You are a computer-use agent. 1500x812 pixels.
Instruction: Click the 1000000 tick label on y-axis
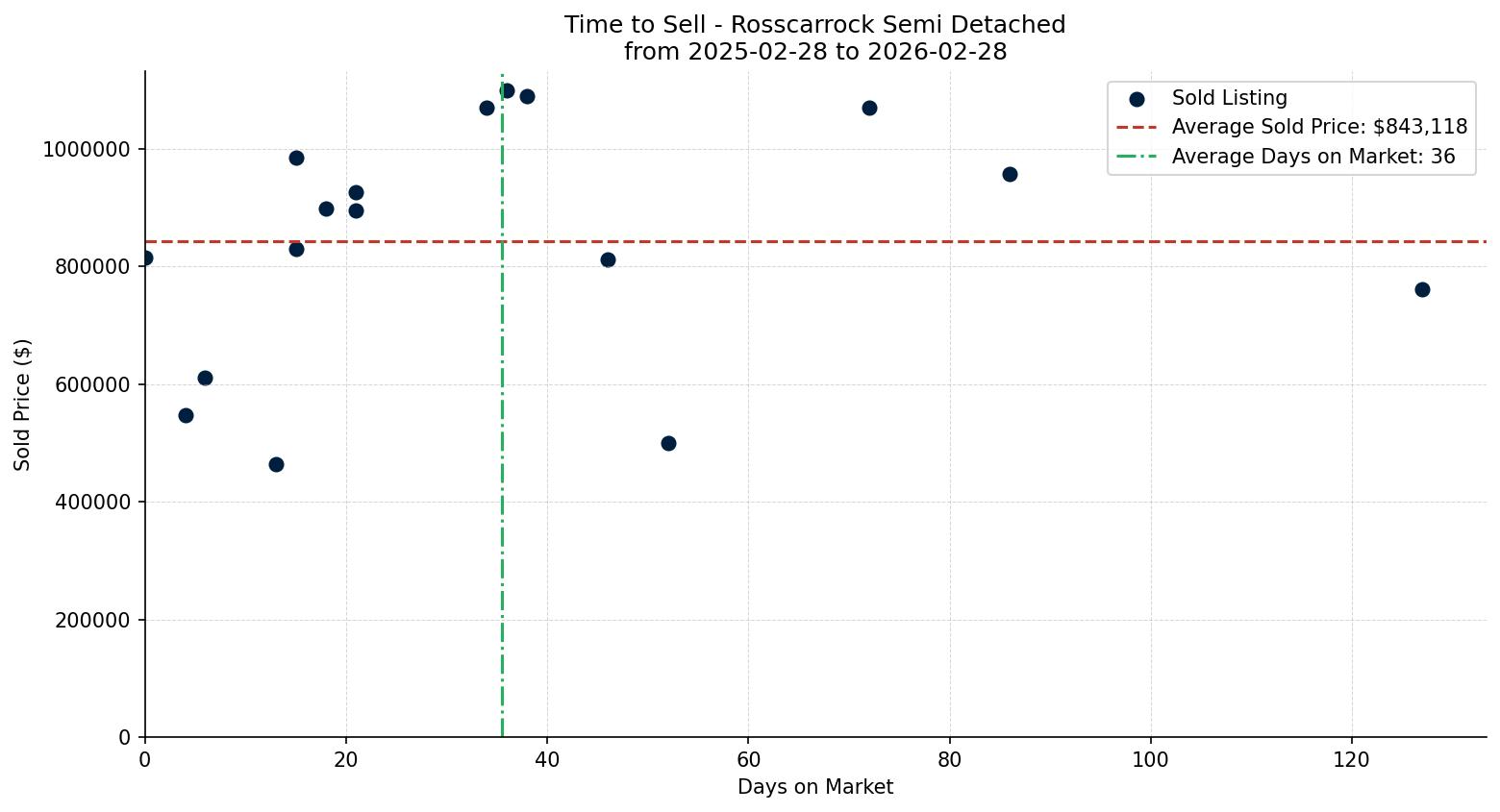tap(87, 149)
